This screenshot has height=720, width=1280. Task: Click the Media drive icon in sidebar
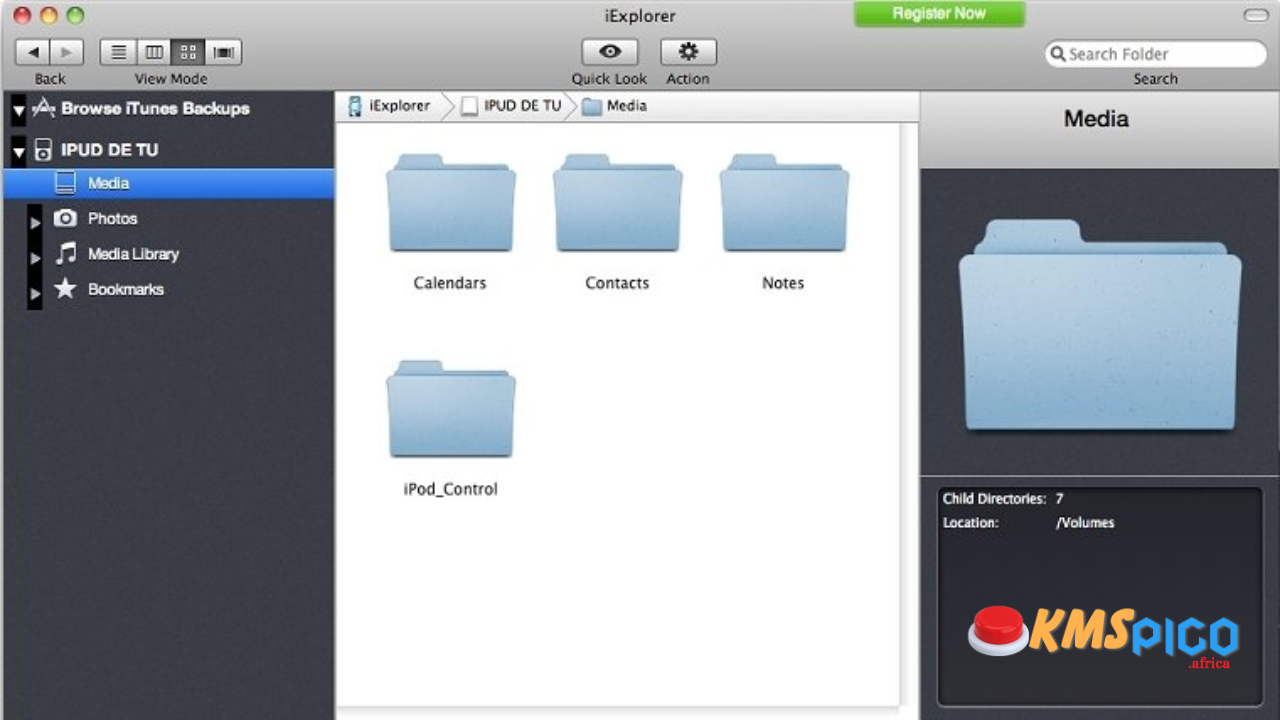point(65,183)
